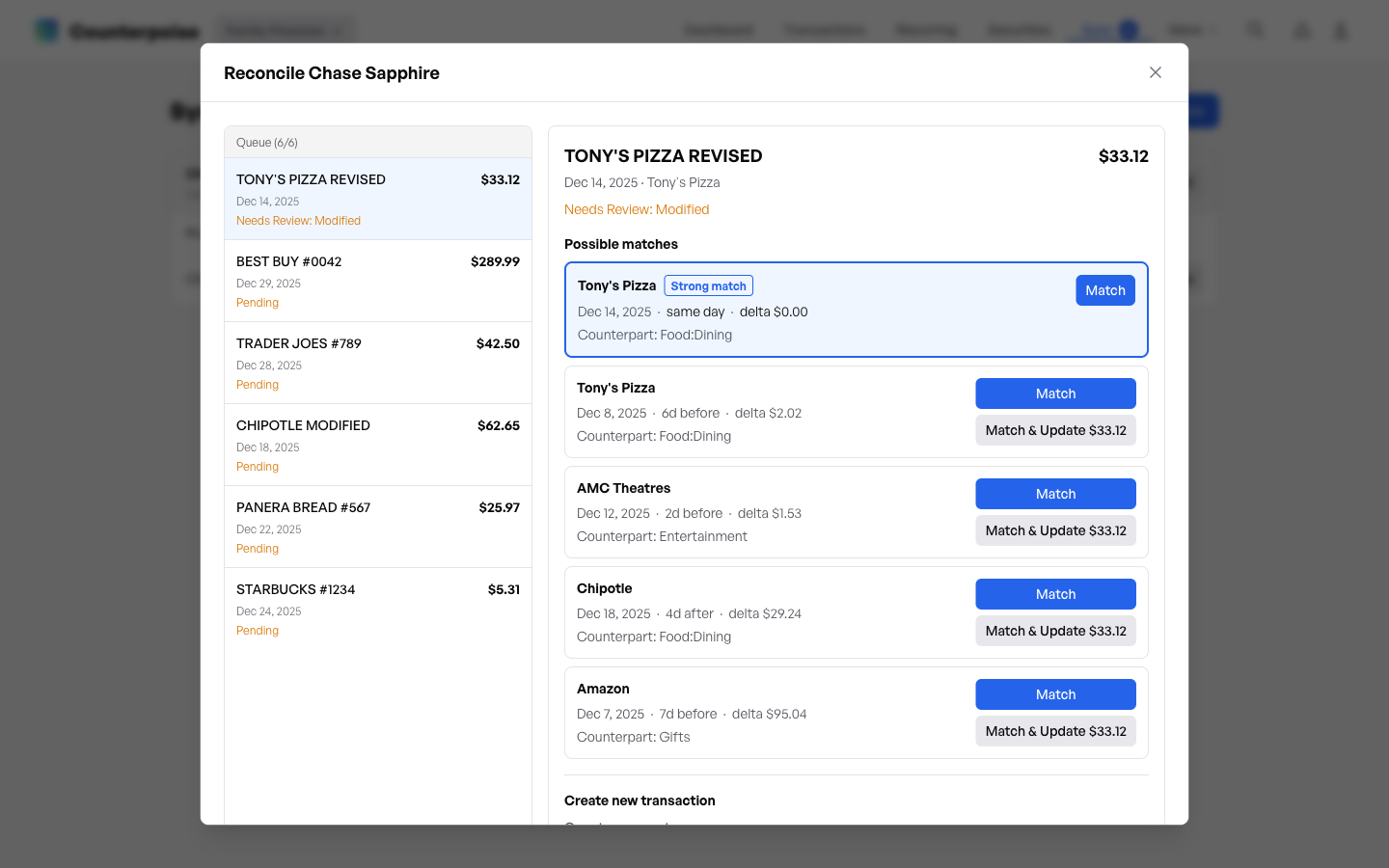The height and width of the screenshot is (868, 1389).
Task: Click Match on the Strong match Tony's Pizza card
Action: pyautogui.click(x=1105, y=290)
